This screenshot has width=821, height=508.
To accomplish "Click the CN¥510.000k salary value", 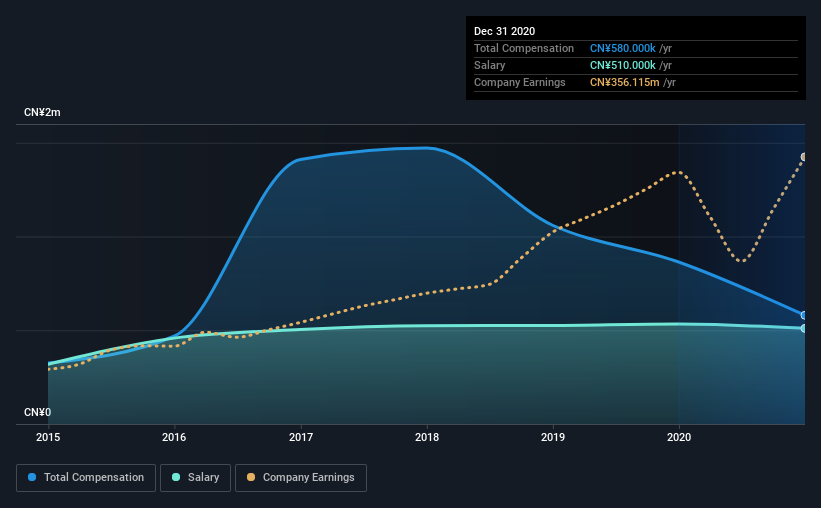I will pyautogui.click(x=623, y=65).
